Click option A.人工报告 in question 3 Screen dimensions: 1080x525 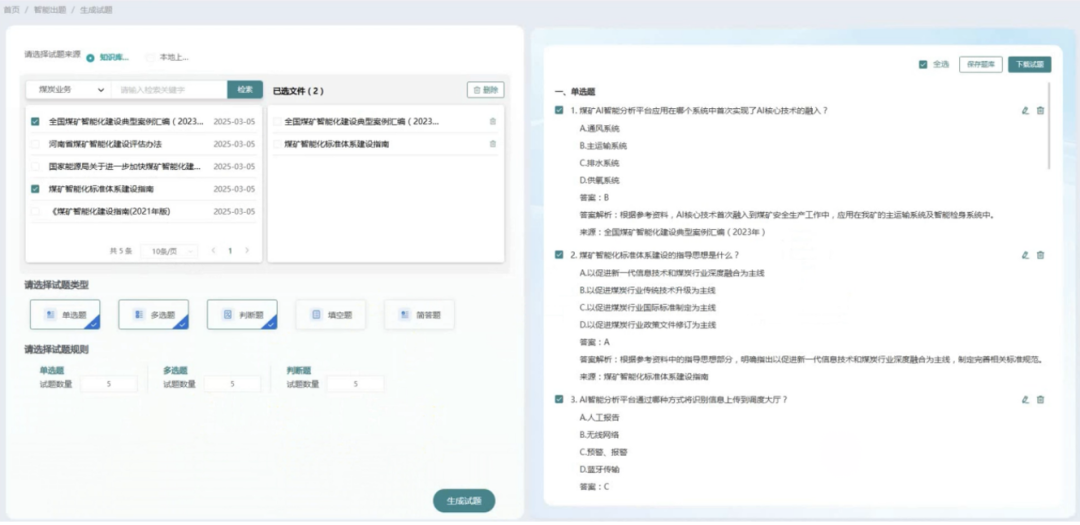(x=600, y=418)
